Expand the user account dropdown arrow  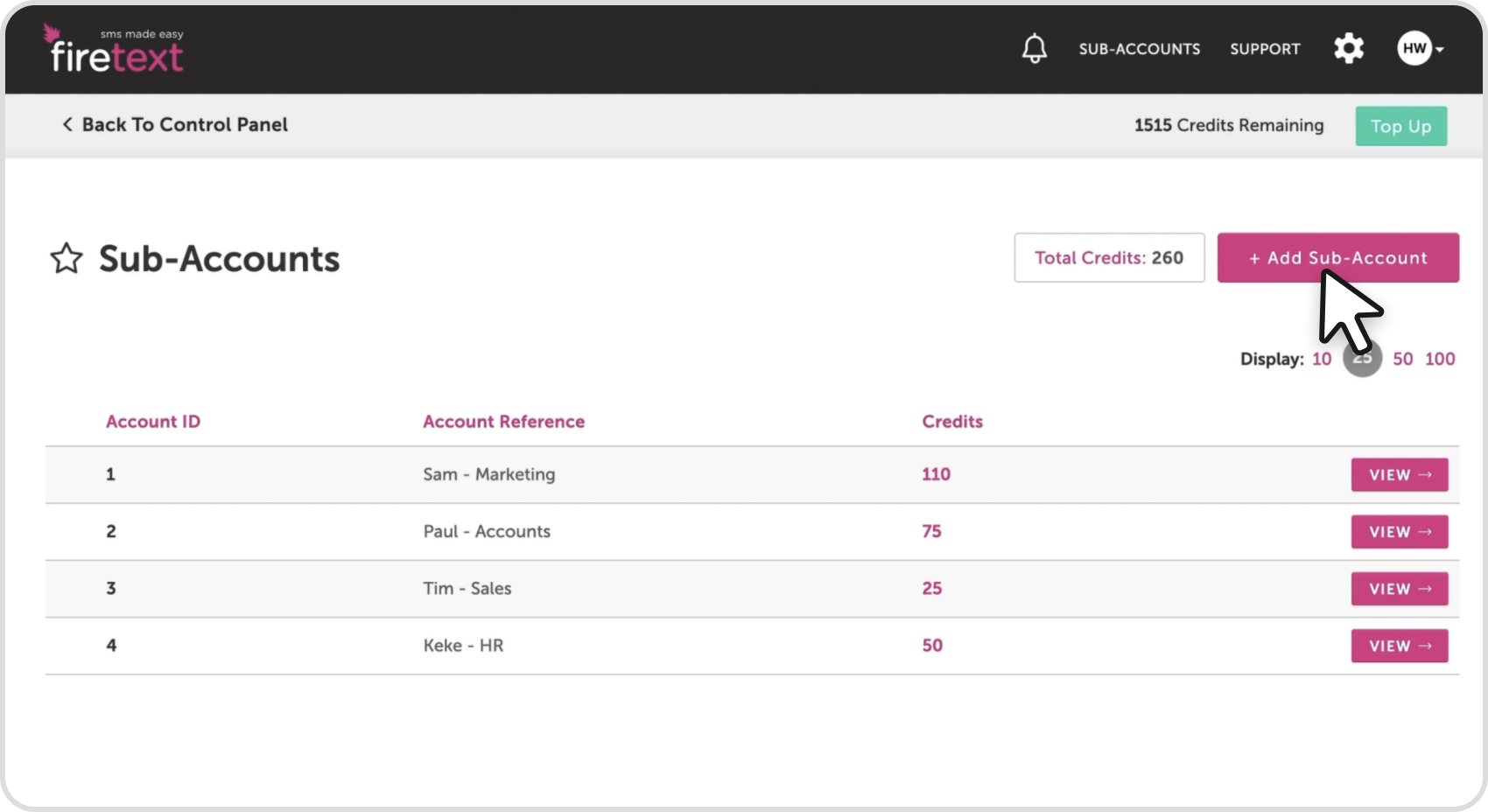[x=1440, y=49]
